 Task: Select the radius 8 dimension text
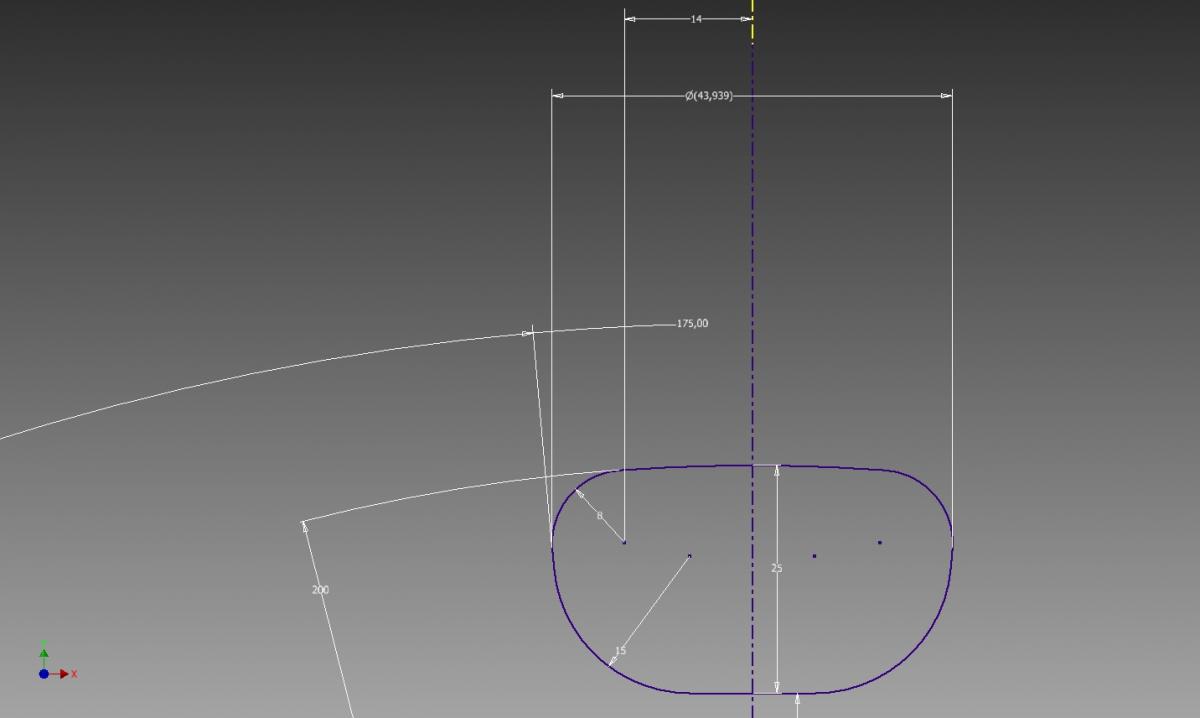[x=599, y=516]
